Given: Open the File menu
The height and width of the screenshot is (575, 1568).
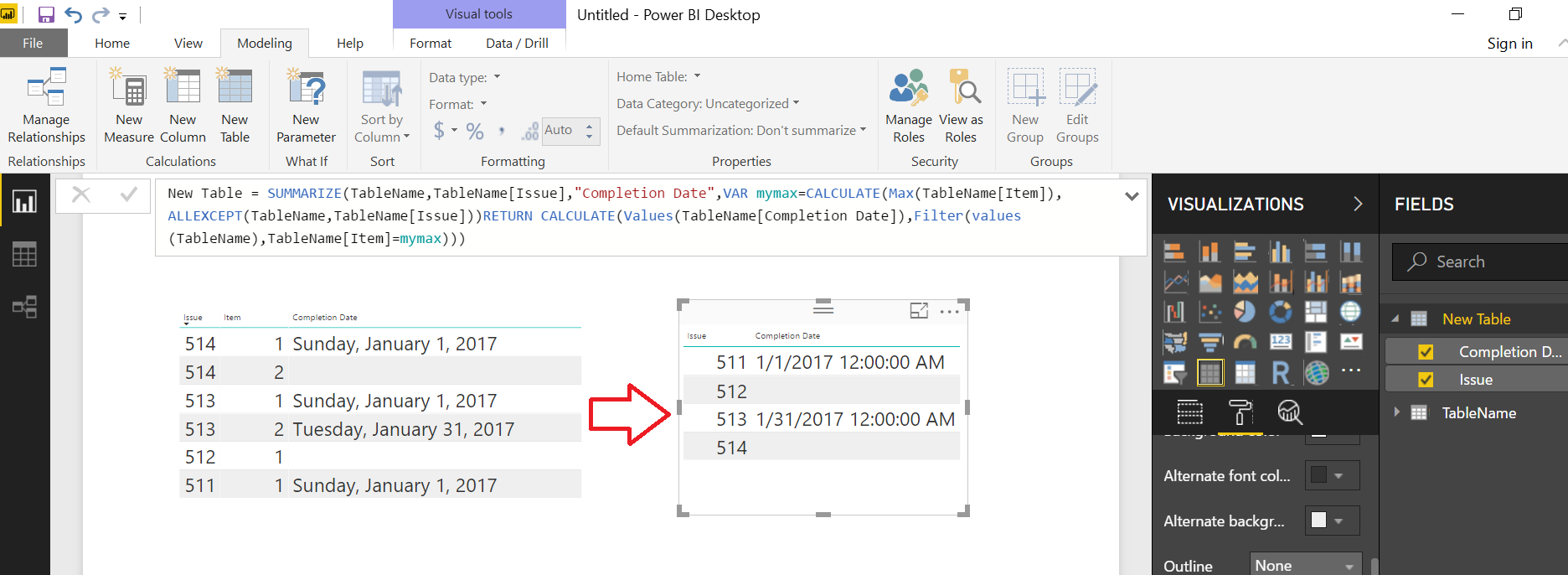Looking at the screenshot, I should coord(33,44).
